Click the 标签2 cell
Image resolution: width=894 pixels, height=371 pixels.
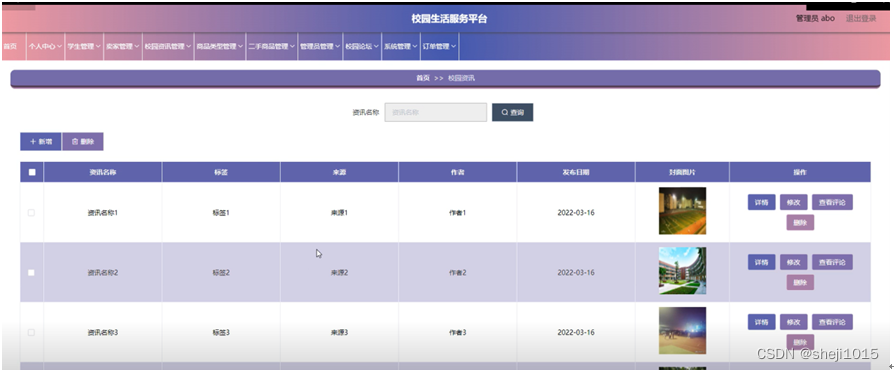click(x=221, y=272)
